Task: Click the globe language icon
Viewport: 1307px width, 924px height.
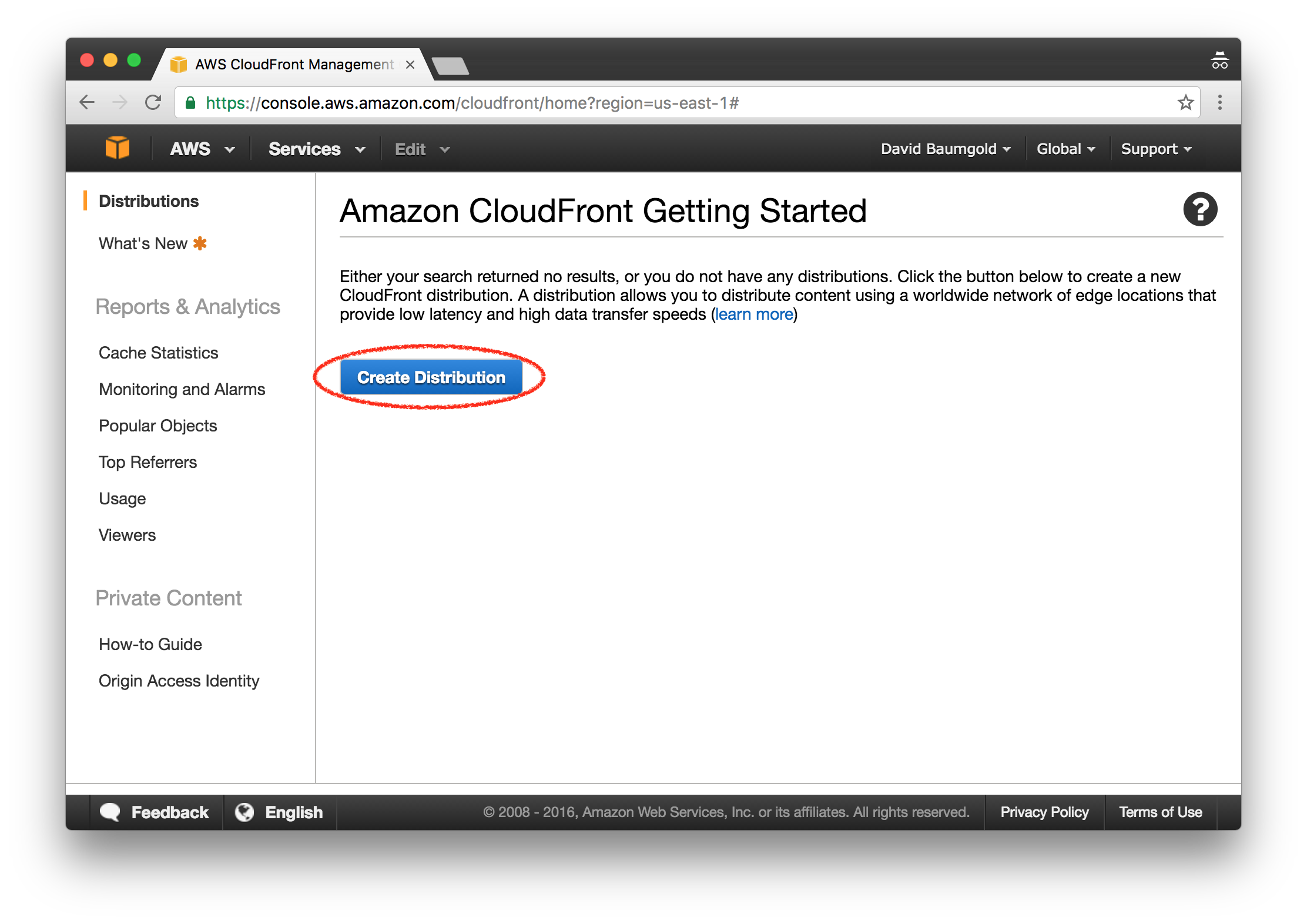Action: (x=244, y=812)
